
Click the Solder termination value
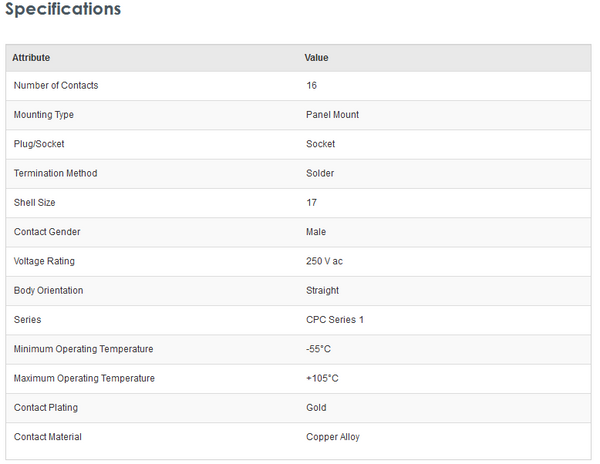coord(320,174)
